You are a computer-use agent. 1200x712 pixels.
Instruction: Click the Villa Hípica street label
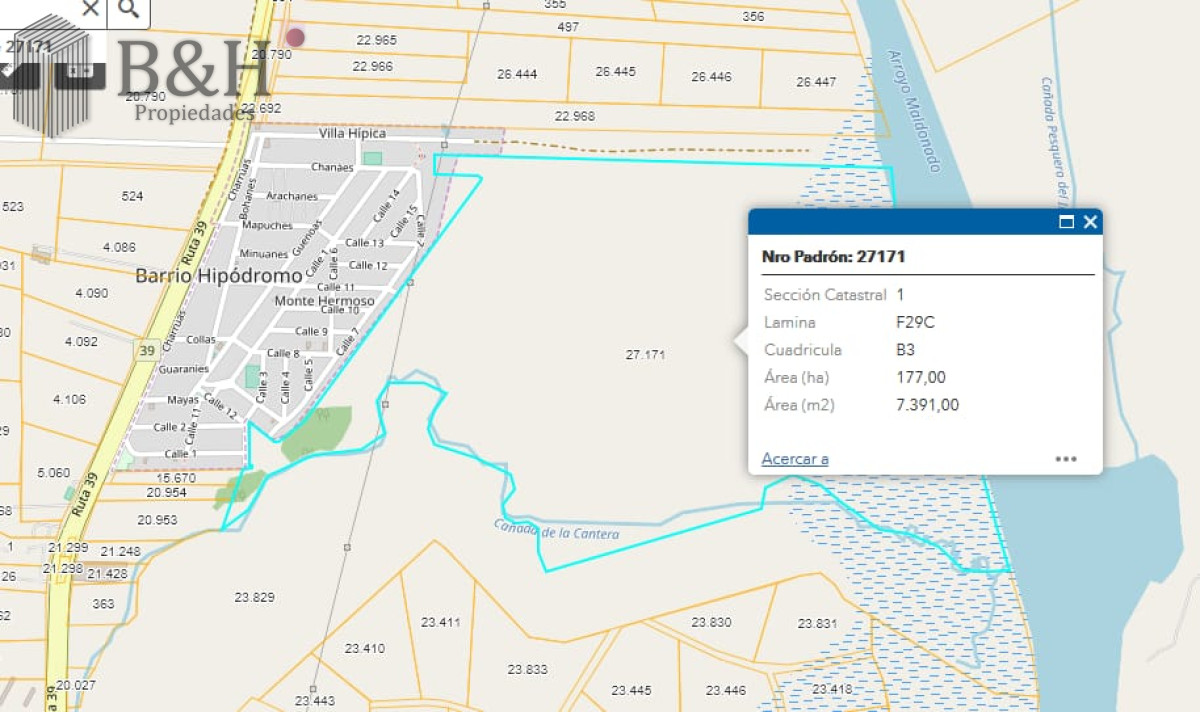352,133
